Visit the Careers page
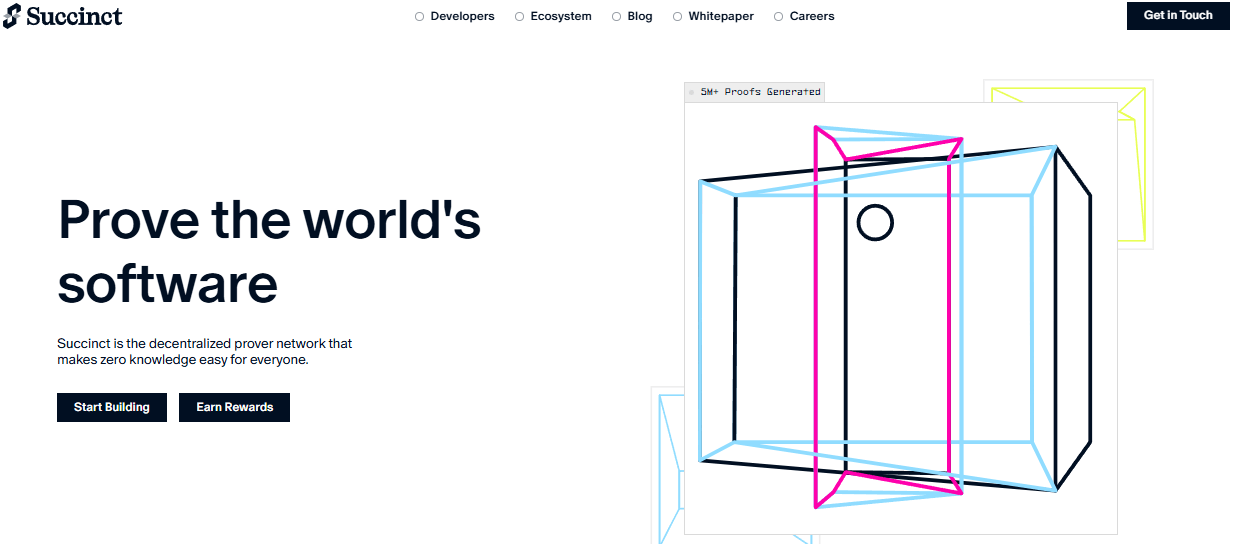1236x544 pixels. [804, 16]
